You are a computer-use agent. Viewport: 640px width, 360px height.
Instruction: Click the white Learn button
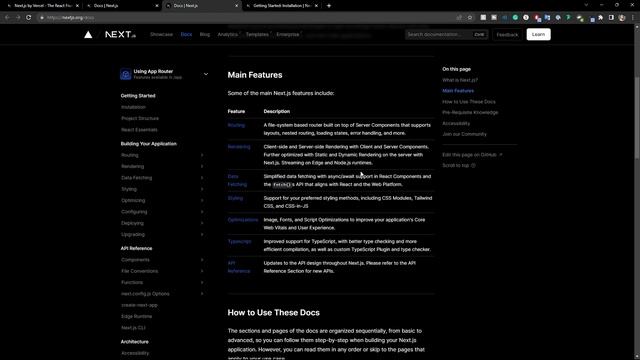point(538,34)
